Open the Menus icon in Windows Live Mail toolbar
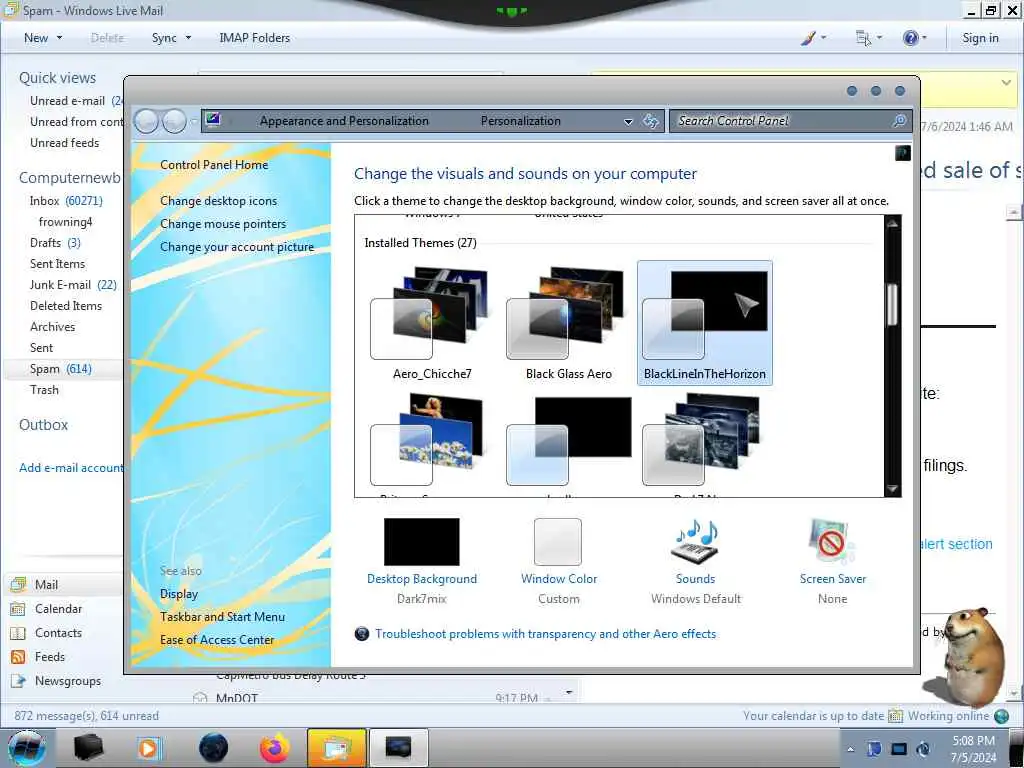Screen dimensions: 1024x768 point(863,38)
